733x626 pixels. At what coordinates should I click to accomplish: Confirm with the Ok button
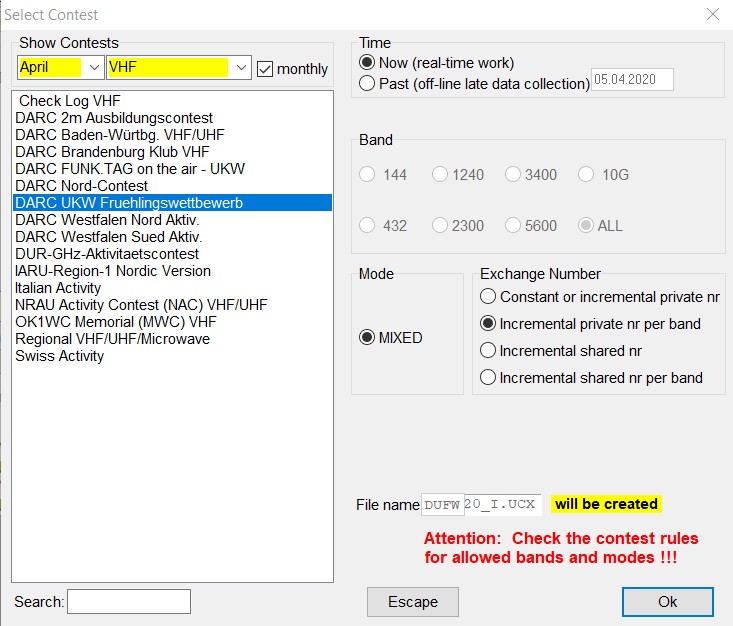coord(667,601)
